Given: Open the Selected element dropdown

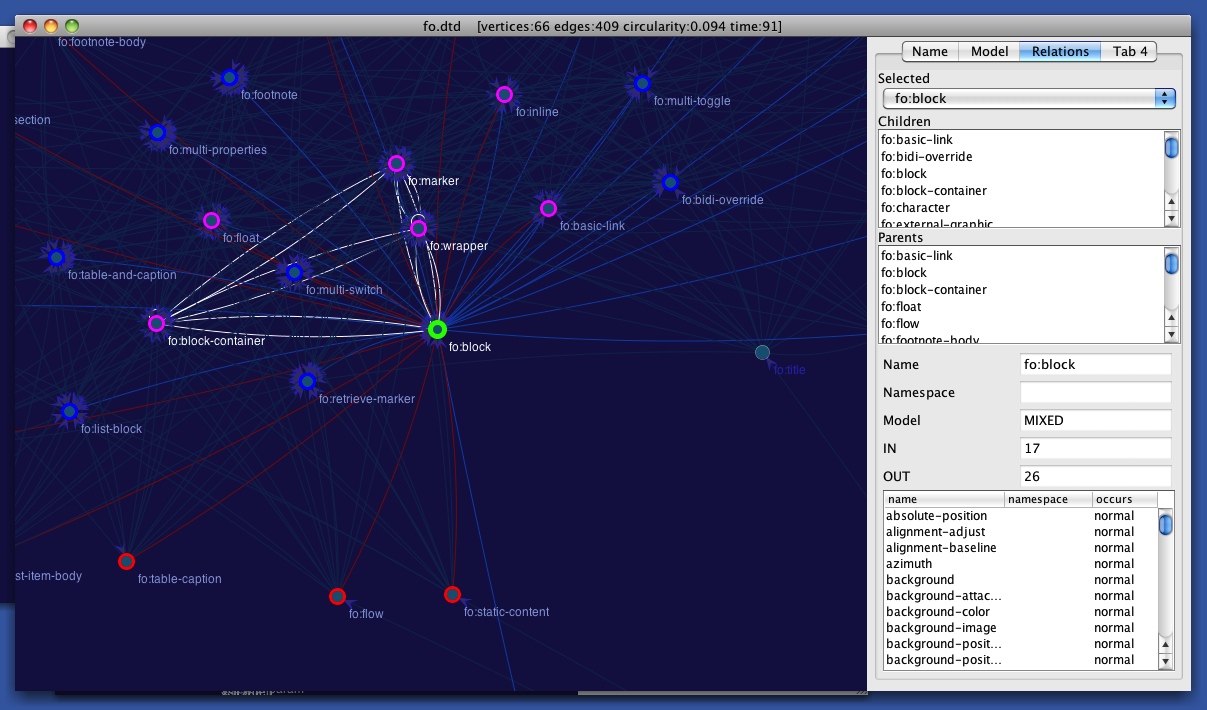Looking at the screenshot, I should point(1029,98).
